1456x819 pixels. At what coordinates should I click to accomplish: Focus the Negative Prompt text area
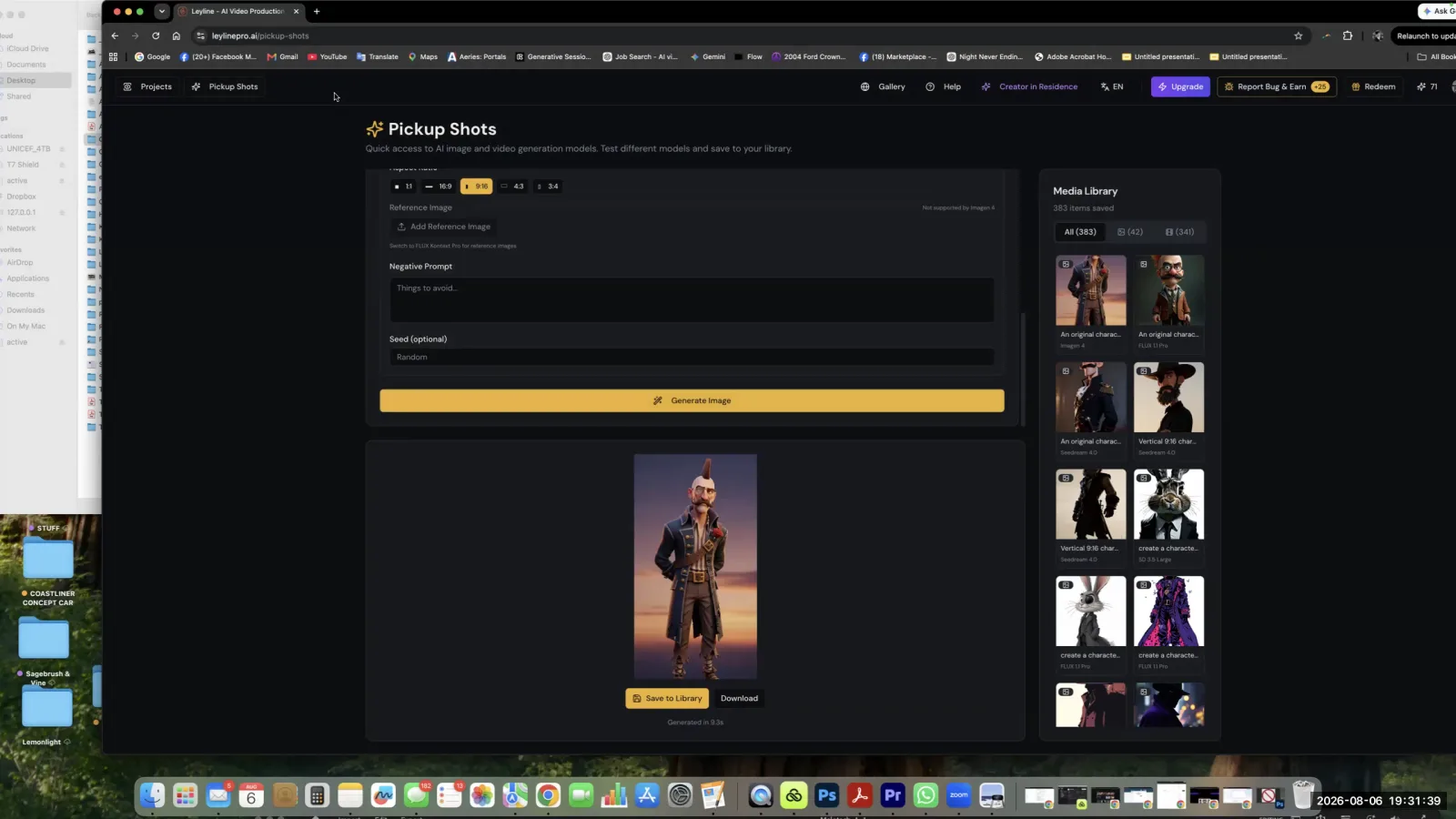(x=692, y=299)
